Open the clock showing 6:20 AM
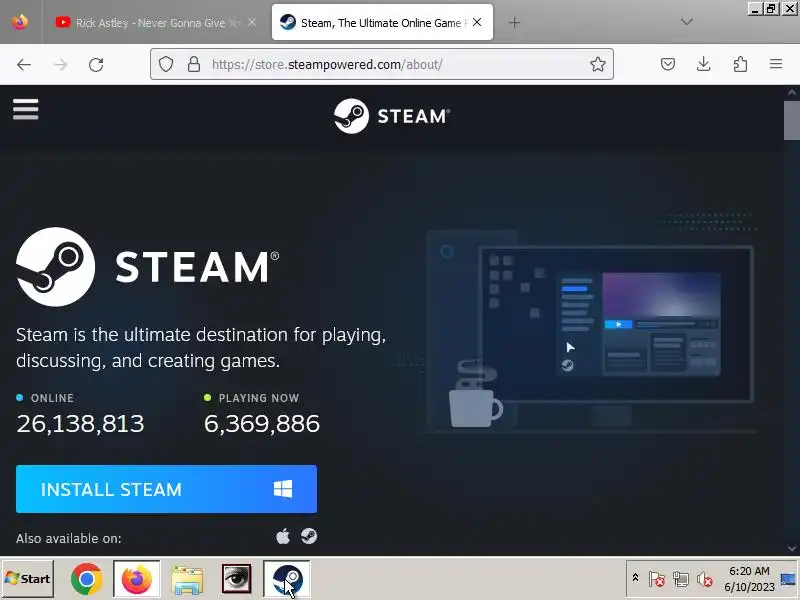 [x=749, y=579]
